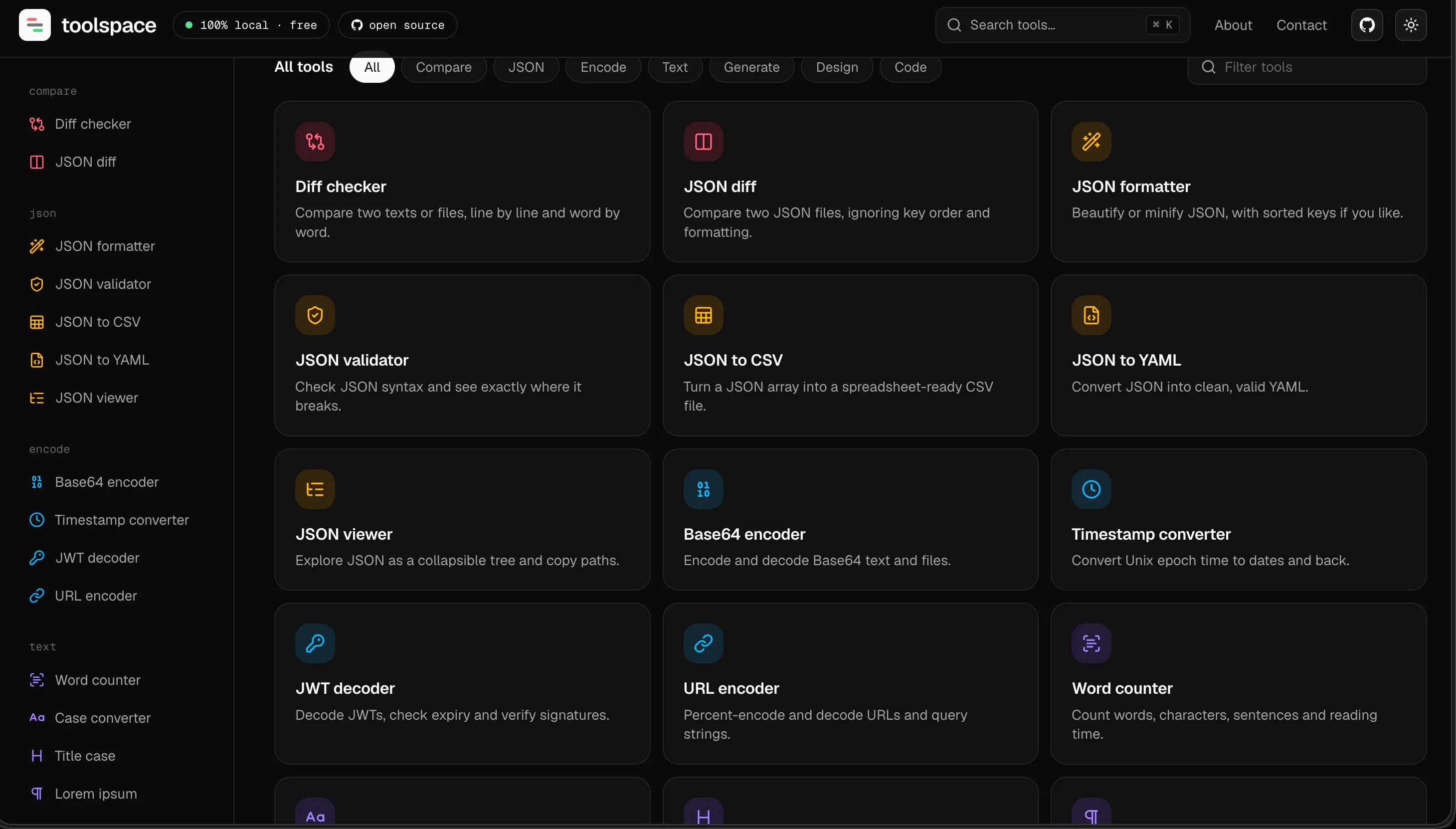Click the JSON diff sidebar icon

tap(37, 162)
